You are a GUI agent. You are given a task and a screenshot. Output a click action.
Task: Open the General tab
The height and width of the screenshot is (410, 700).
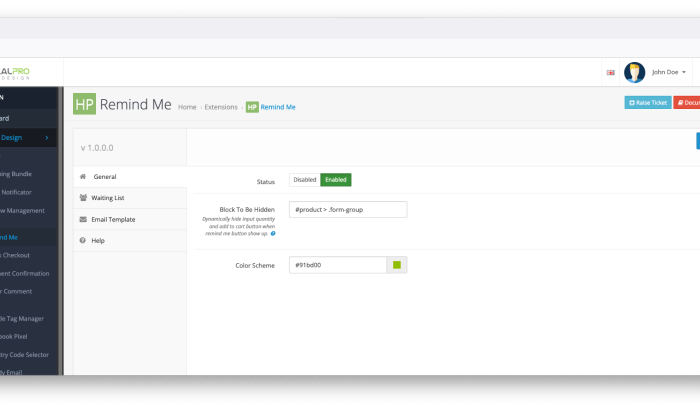click(130, 177)
